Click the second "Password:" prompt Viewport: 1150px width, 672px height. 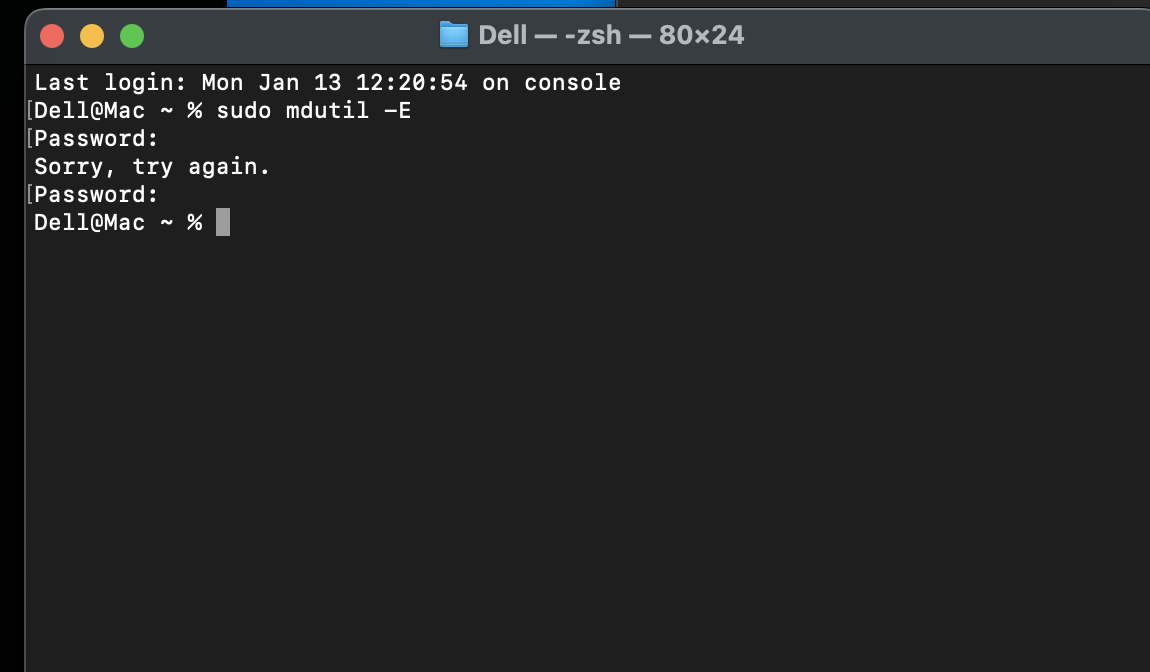point(97,195)
